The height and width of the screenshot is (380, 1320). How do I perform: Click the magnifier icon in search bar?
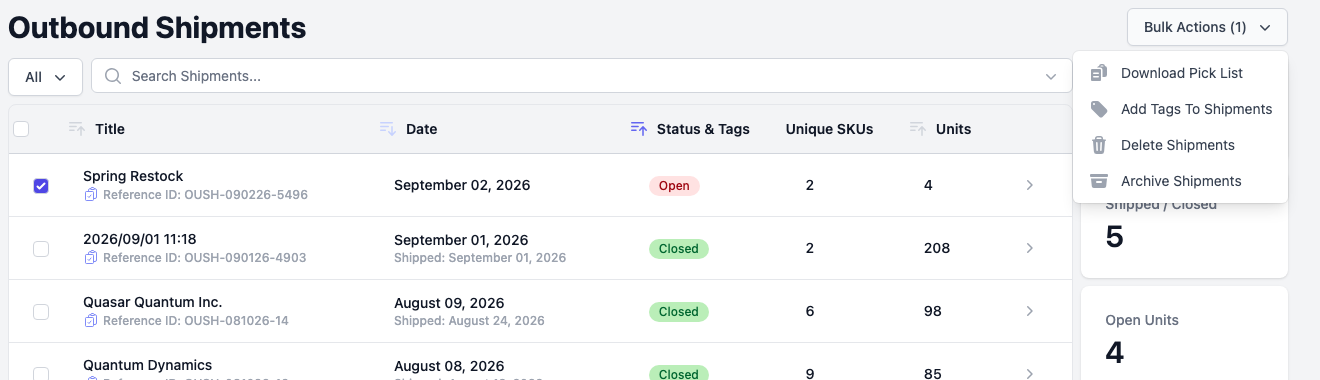tap(113, 76)
